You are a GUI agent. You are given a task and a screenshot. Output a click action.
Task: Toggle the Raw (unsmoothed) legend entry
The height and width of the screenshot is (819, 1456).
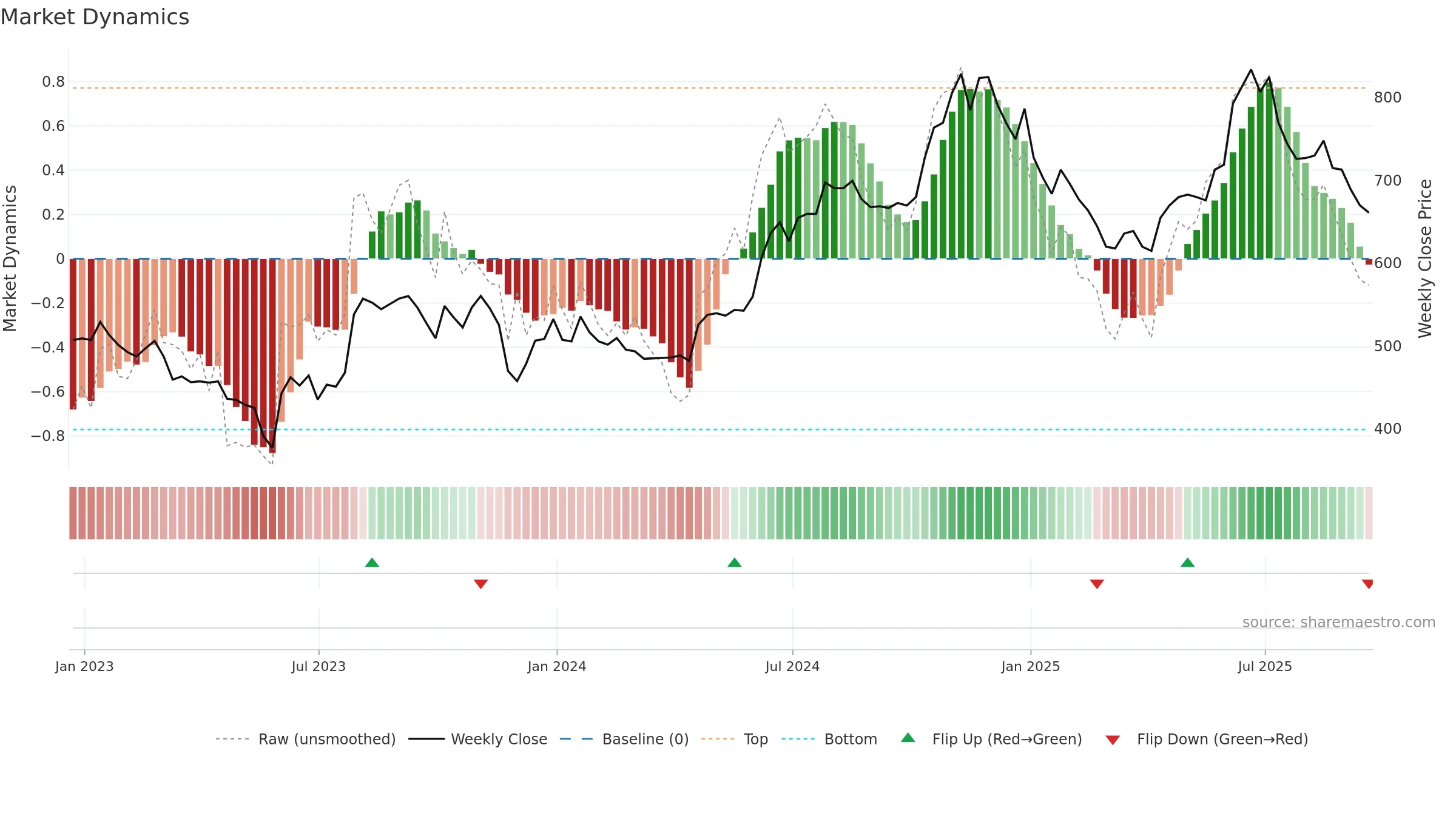coord(306,739)
